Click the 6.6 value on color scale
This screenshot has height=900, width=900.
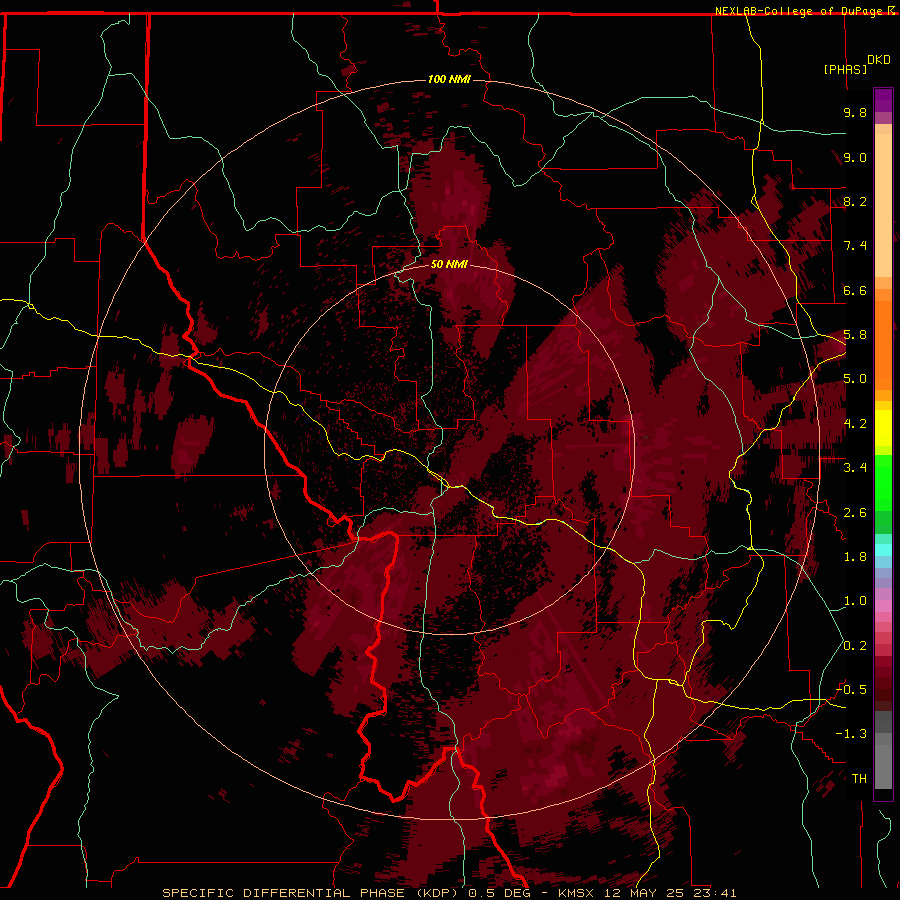pos(855,290)
